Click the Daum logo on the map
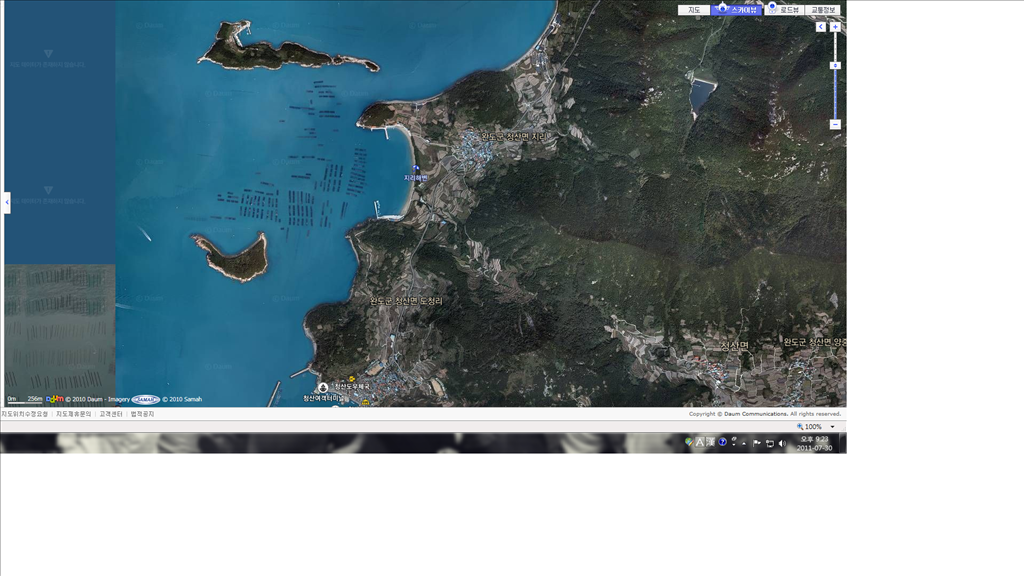The image size is (1024, 576). 55,398
